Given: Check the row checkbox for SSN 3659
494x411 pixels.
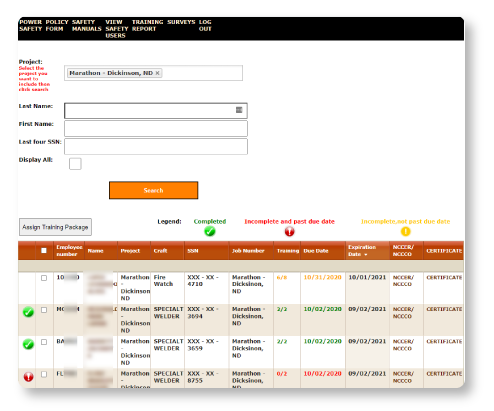Looking at the screenshot, I should [x=44, y=342].
